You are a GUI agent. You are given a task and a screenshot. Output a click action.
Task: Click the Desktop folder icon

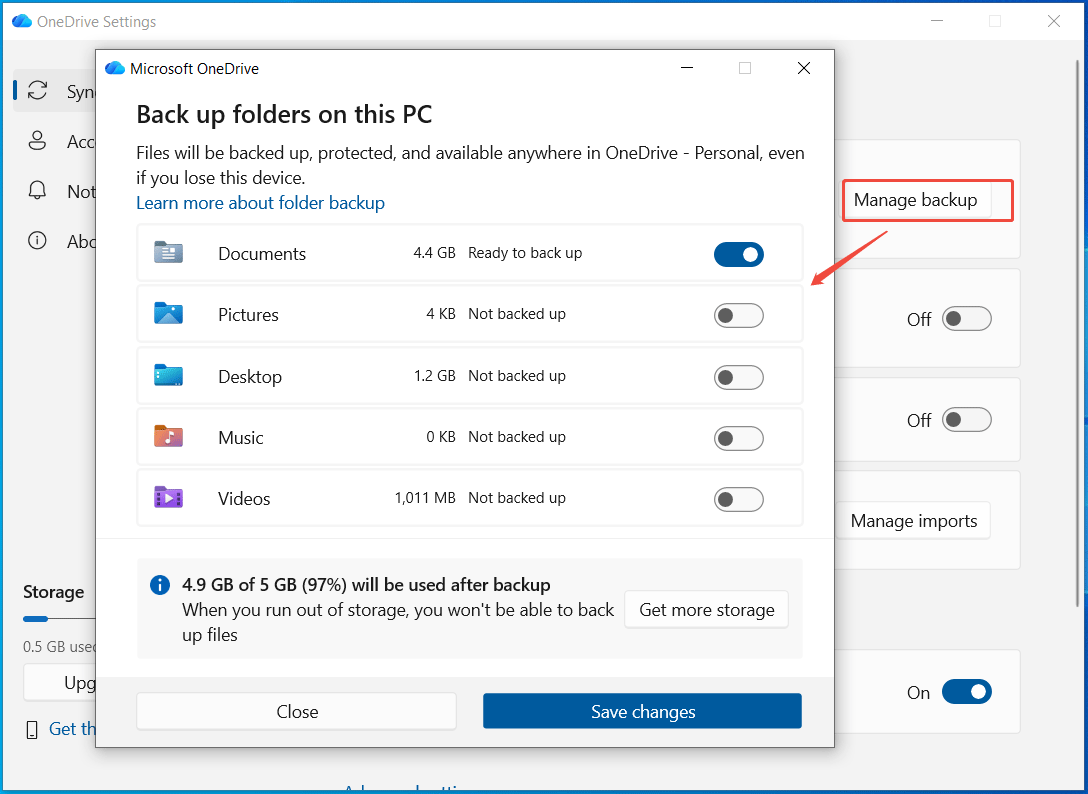[x=170, y=376]
